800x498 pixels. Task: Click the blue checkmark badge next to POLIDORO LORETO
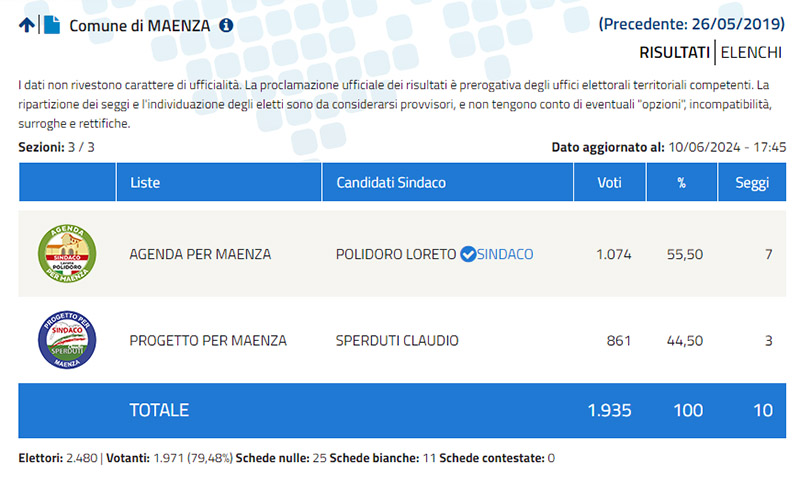467,254
